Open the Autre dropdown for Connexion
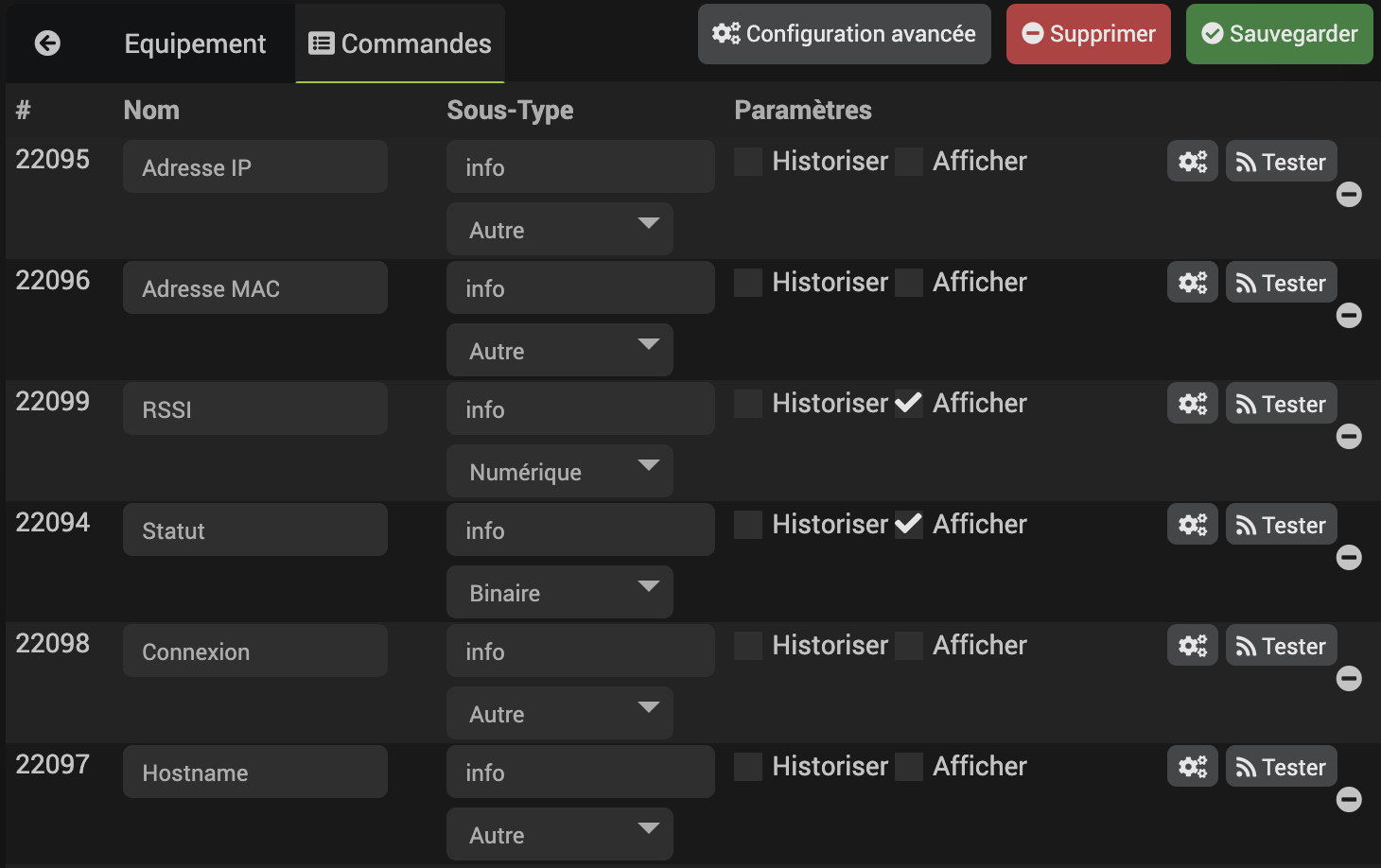The width and height of the screenshot is (1381, 868). tap(559, 713)
